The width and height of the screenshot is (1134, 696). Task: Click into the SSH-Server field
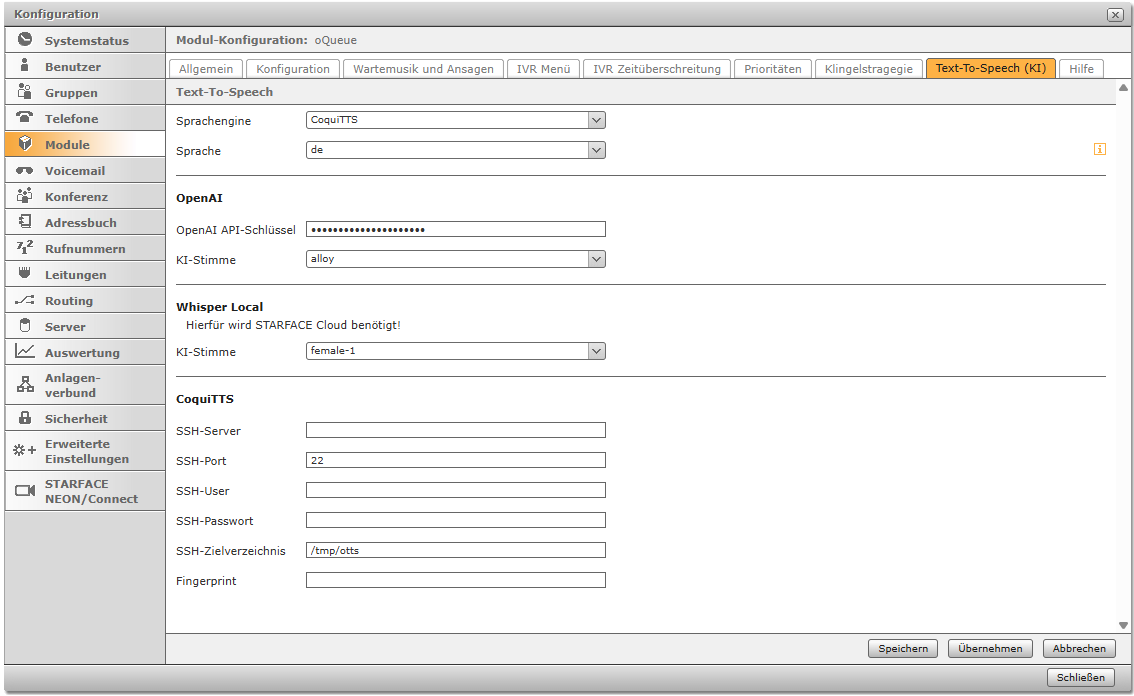[455, 430]
